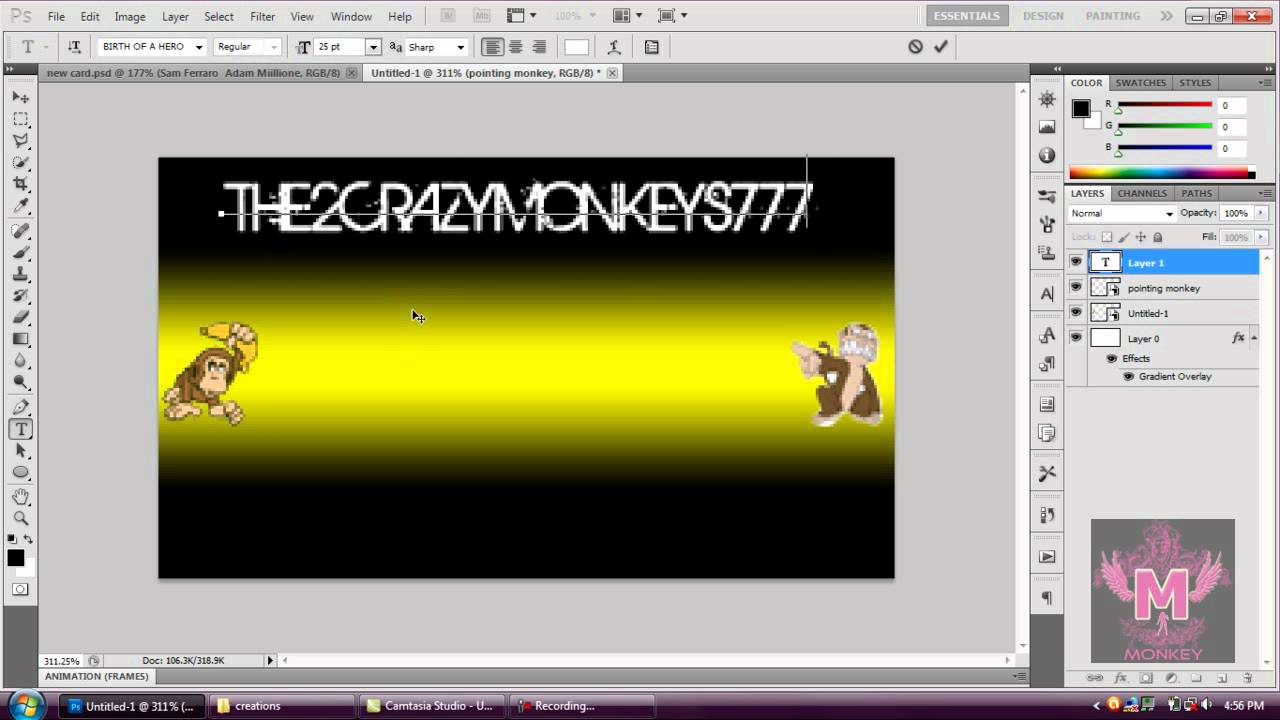Open the font family dropdown
Viewport: 1280px width, 720px height.
pos(198,47)
